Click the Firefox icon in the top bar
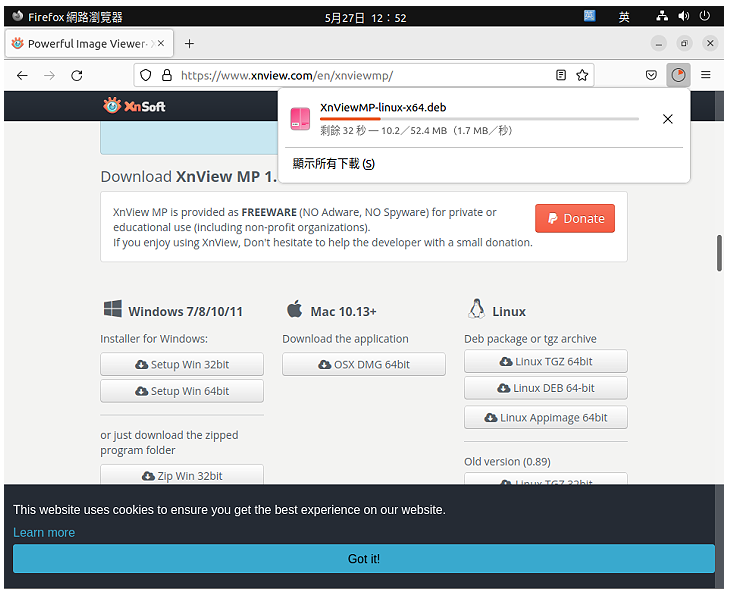Image resolution: width=736 pixels, height=592 pixels. (x=18, y=16)
